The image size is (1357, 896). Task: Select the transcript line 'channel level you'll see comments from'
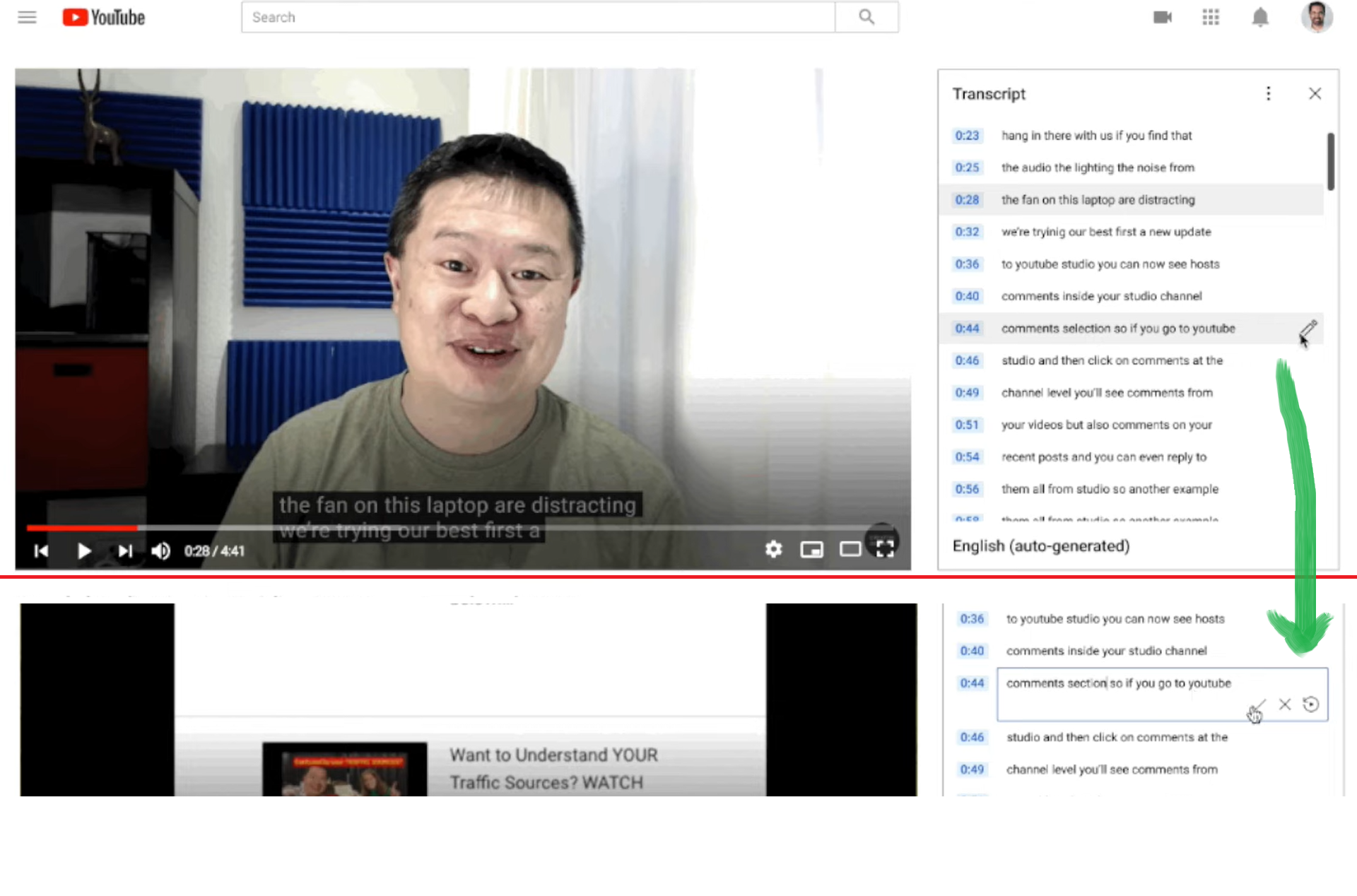point(1106,393)
